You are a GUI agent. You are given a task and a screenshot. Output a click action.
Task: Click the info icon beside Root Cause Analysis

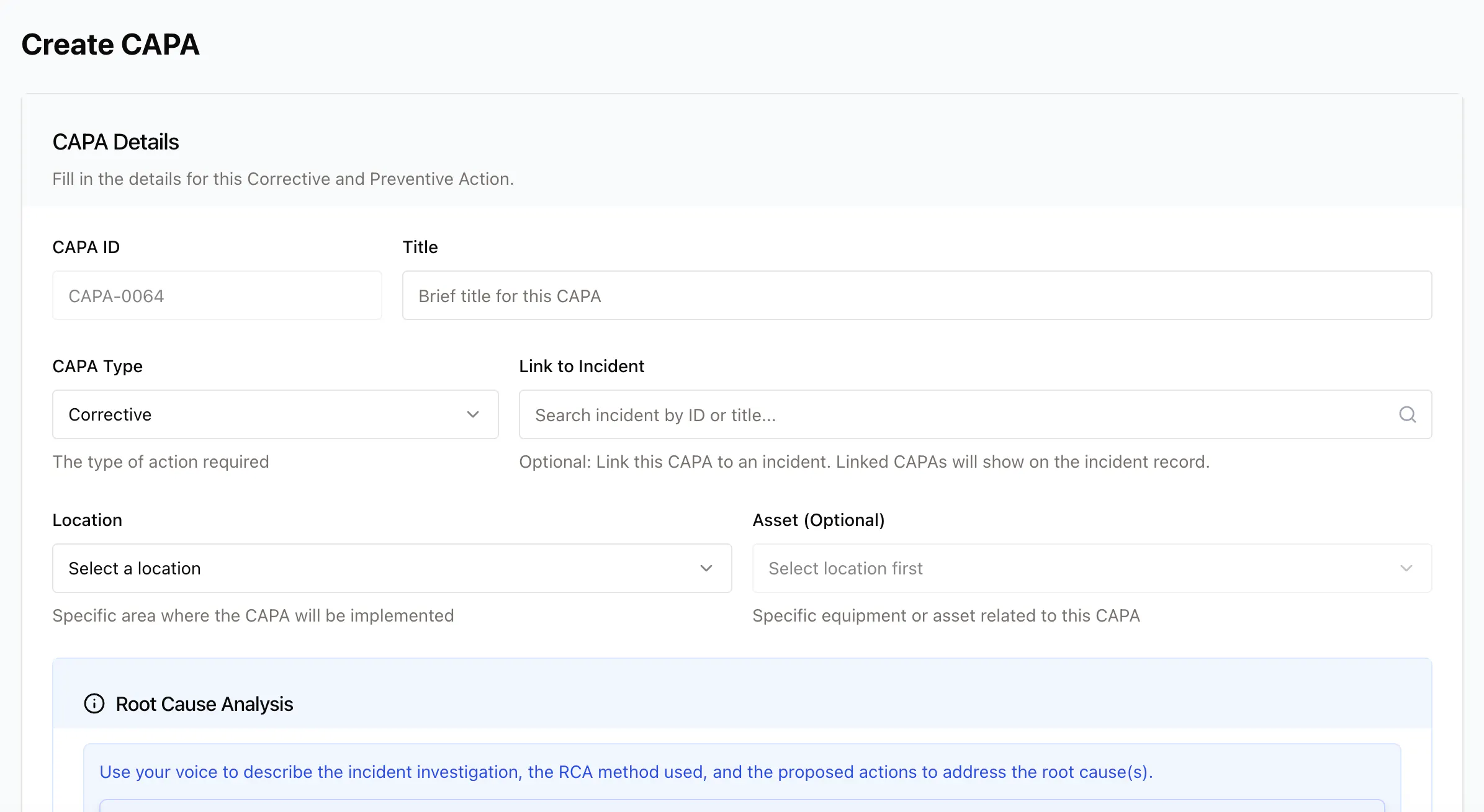click(94, 703)
